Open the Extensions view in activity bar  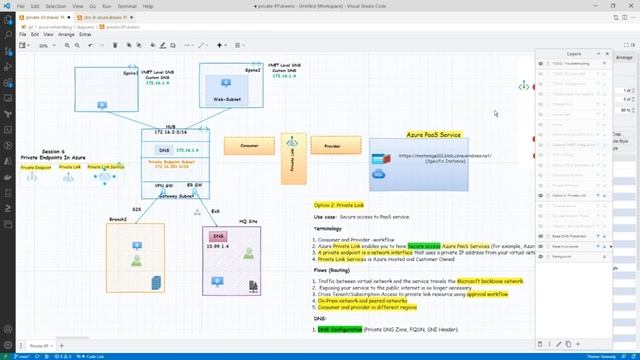[8, 83]
